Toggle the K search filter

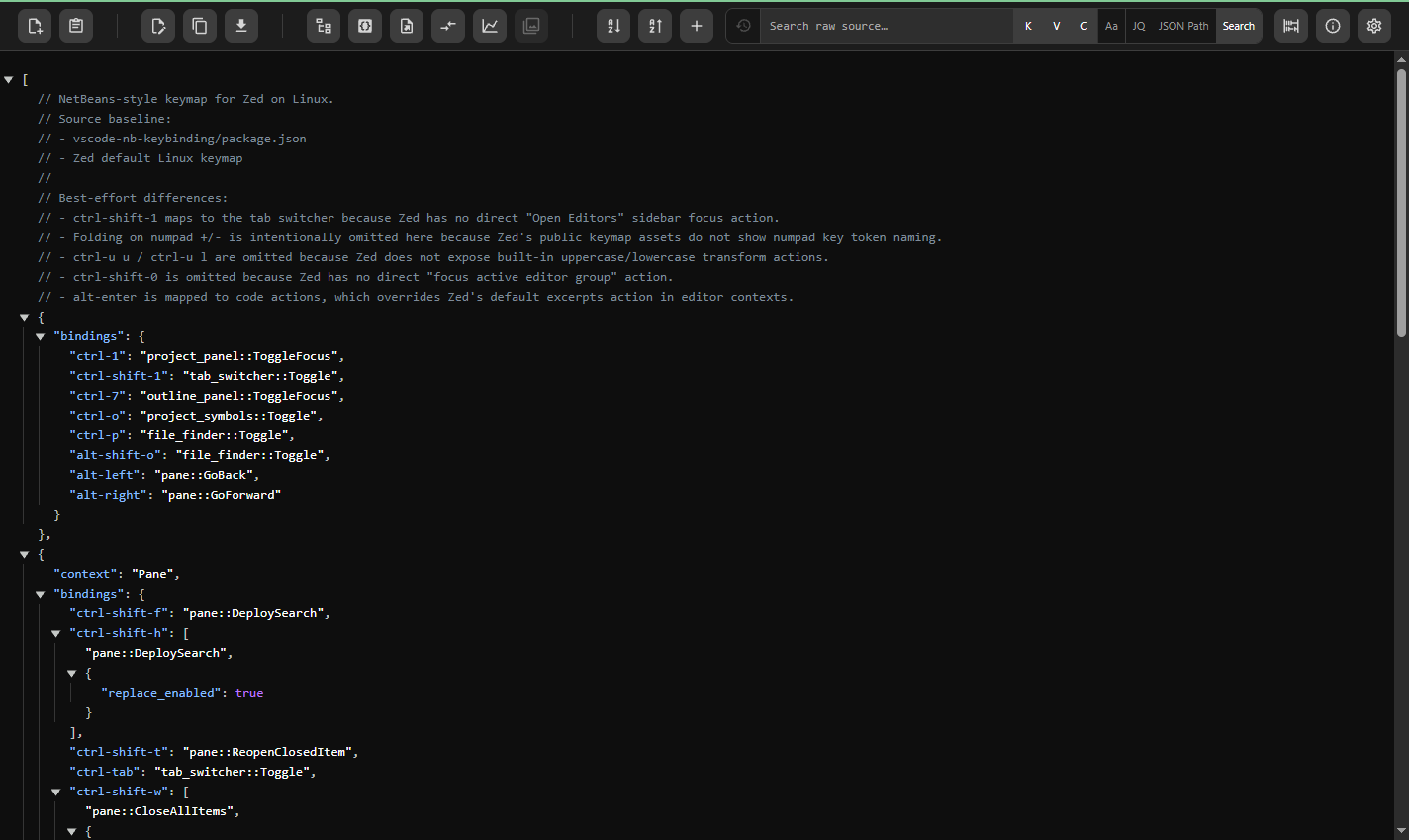[1029, 26]
